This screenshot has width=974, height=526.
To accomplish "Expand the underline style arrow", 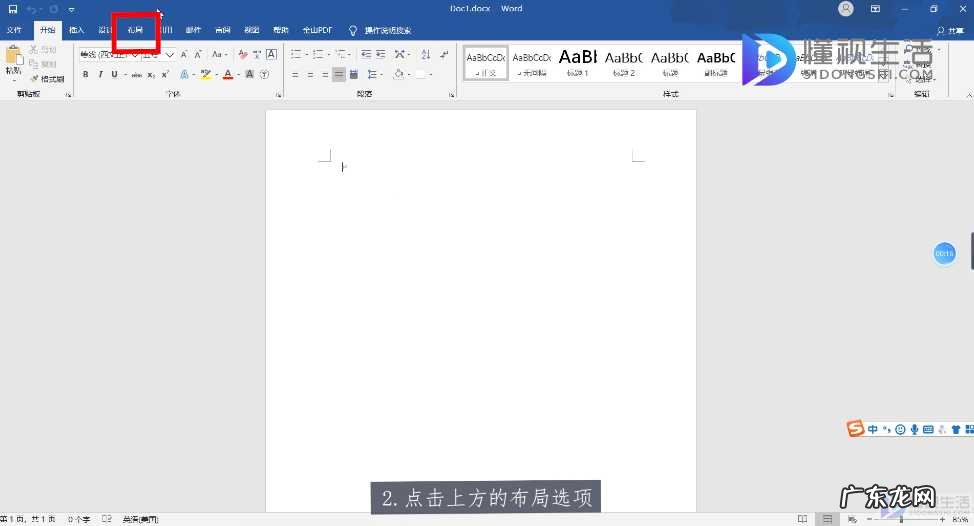I will [x=125, y=75].
